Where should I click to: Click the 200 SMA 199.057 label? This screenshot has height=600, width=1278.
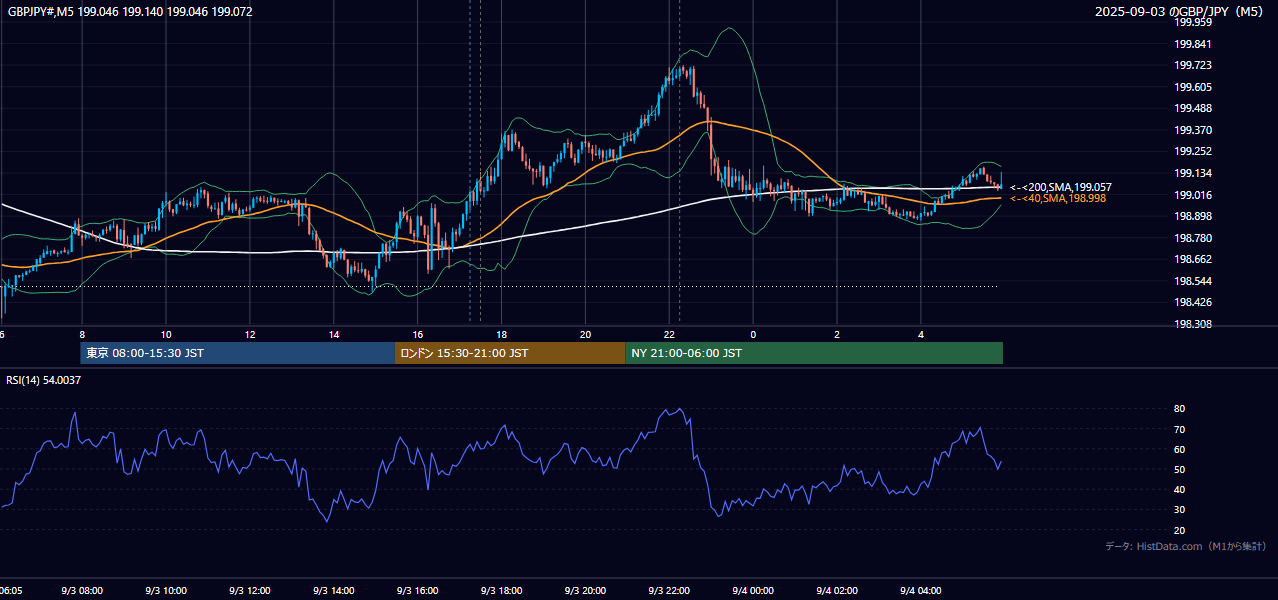(1061, 187)
